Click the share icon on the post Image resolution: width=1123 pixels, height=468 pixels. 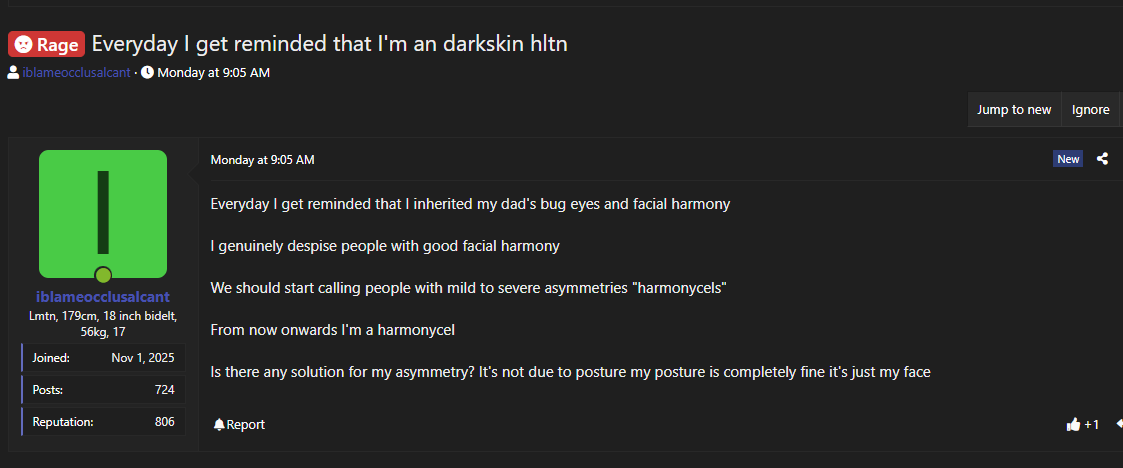pos(1102,159)
